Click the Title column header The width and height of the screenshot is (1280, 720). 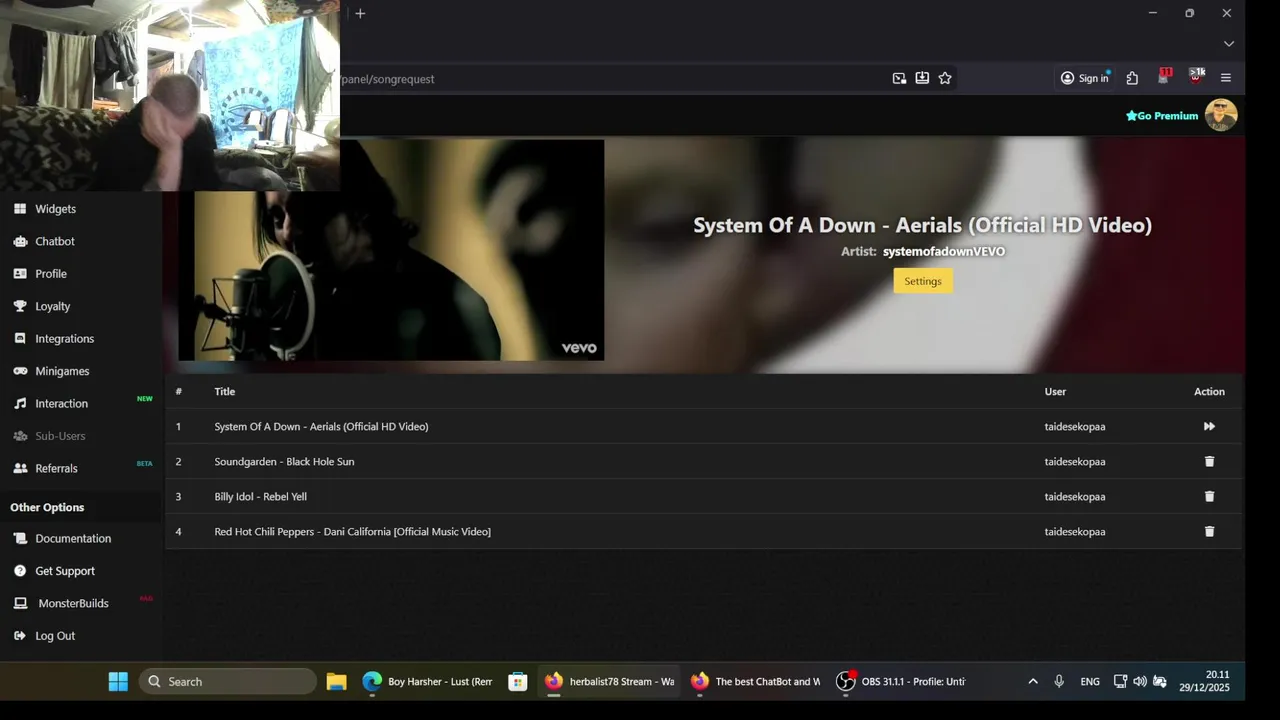[x=224, y=392]
